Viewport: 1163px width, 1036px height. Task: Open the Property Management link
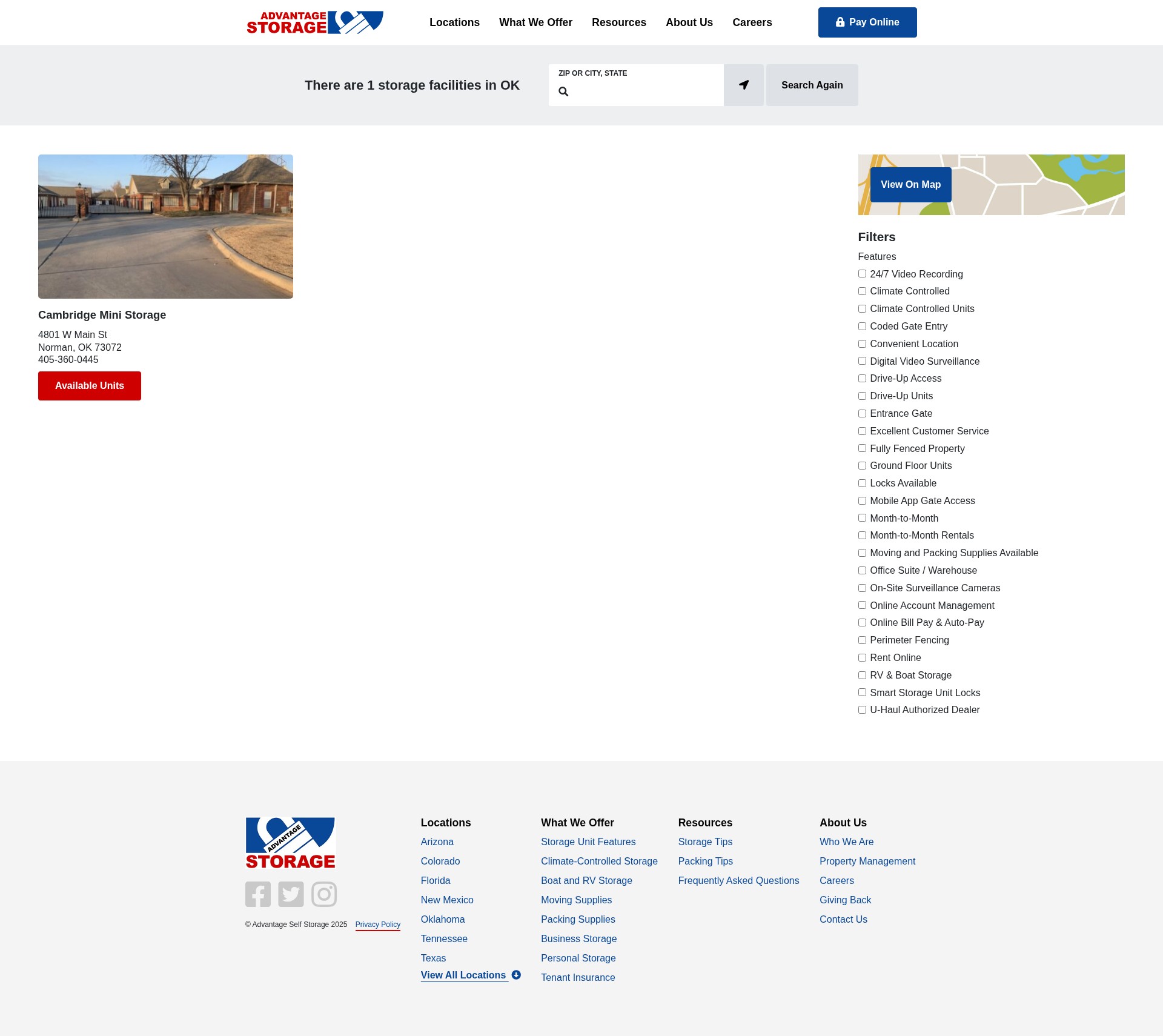[x=867, y=861]
